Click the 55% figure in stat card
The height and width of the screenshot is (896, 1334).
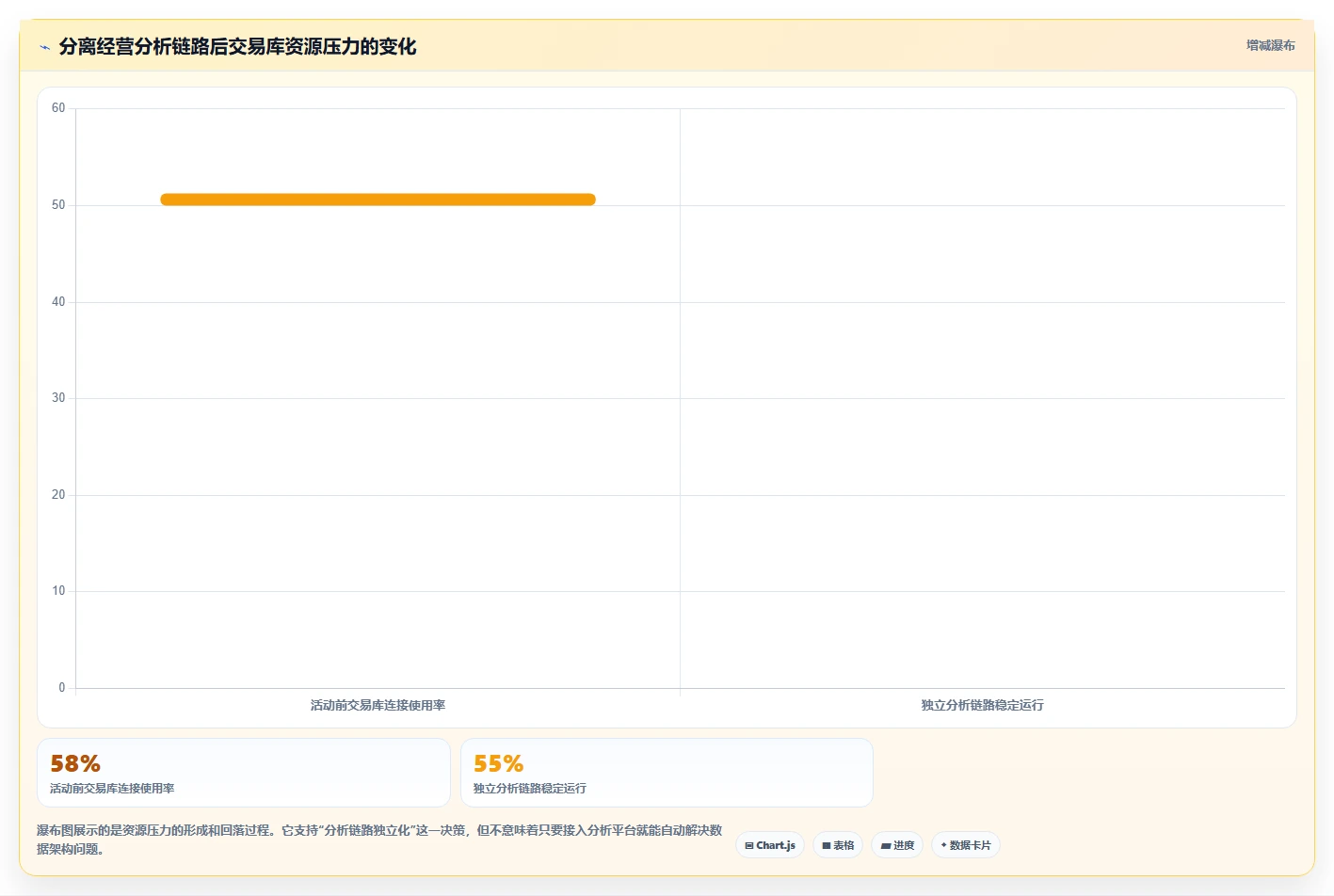(498, 763)
